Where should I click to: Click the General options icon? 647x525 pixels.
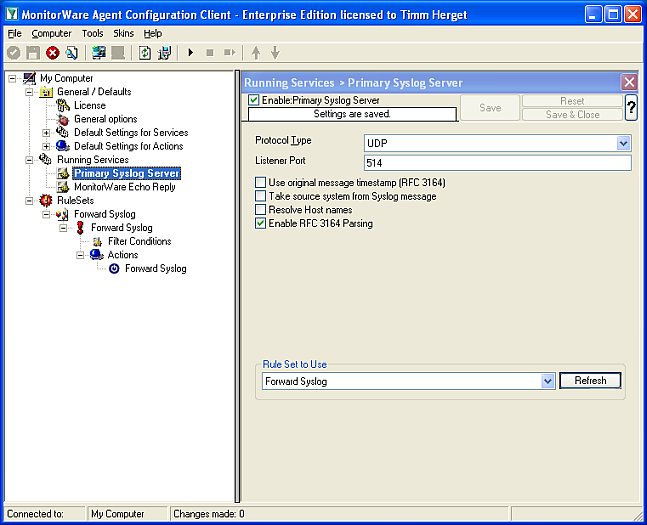(x=63, y=119)
